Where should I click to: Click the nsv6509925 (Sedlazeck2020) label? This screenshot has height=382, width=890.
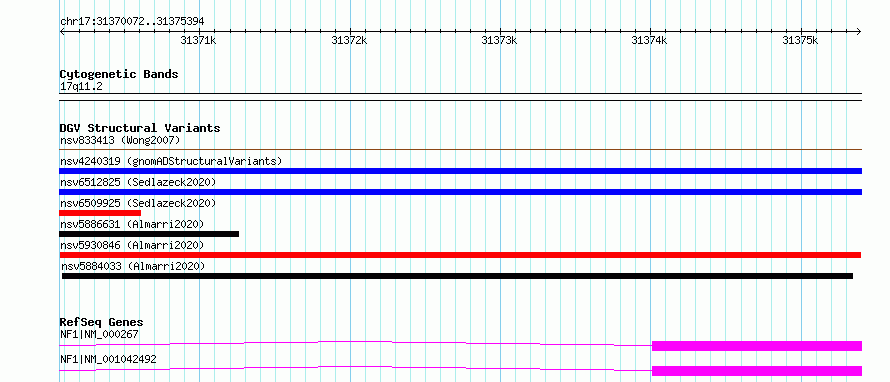click(138, 203)
